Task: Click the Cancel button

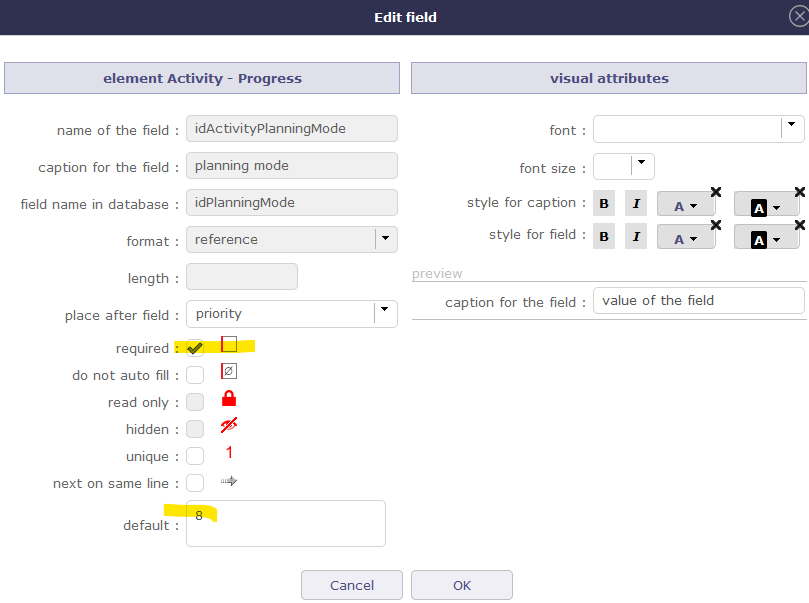Action: click(x=352, y=585)
